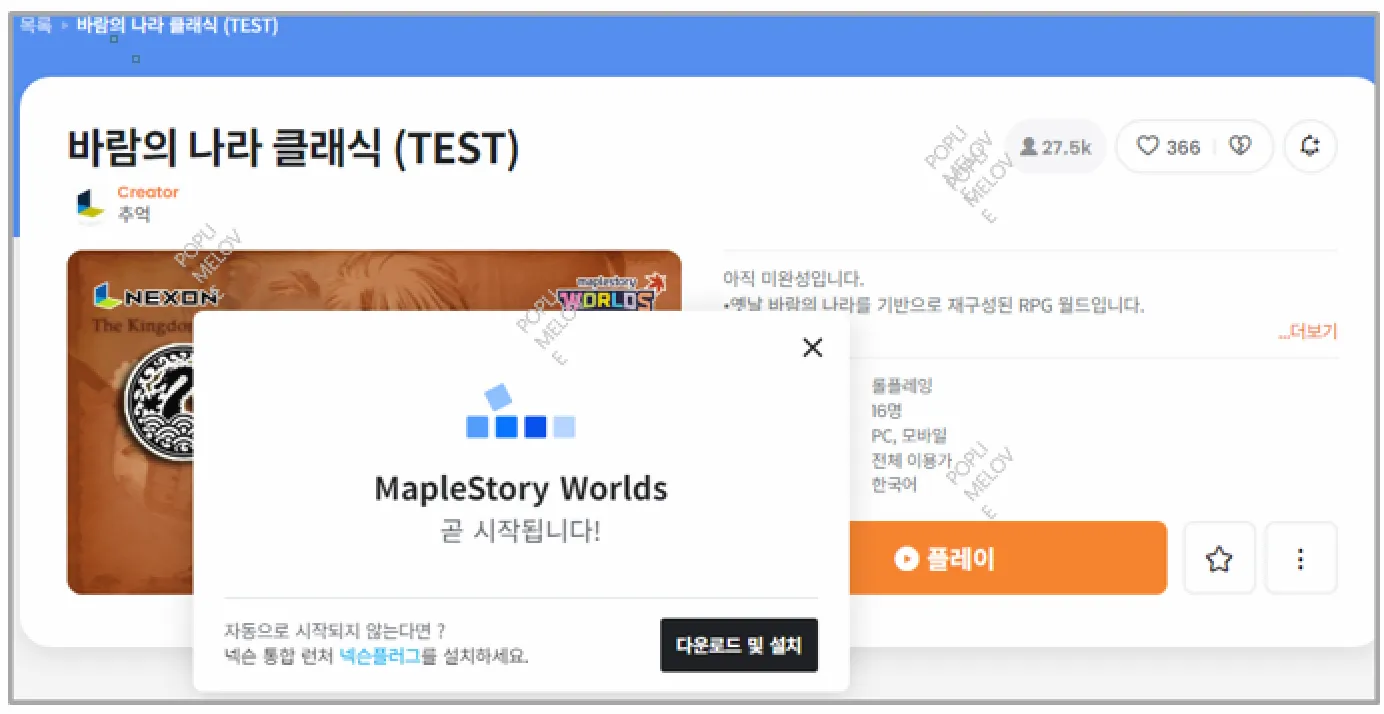The image size is (1384, 714).
Task: Click the creator avatar icon
Action: (90, 204)
